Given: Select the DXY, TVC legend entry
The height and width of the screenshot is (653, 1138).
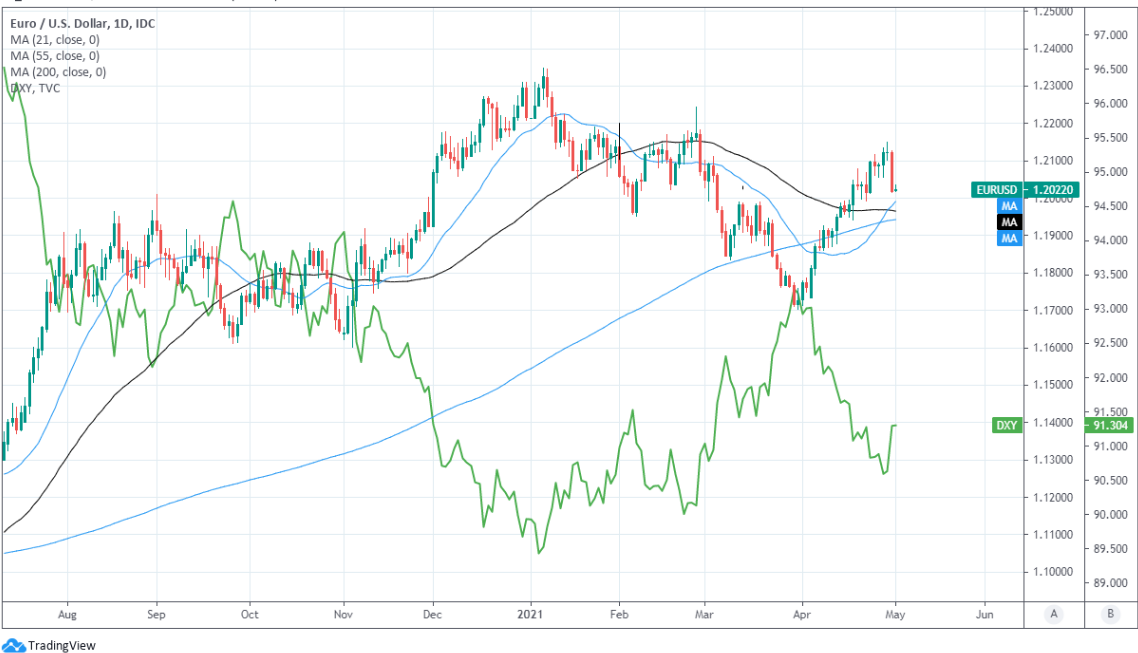Looking at the screenshot, I should click(x=34, y=88).
